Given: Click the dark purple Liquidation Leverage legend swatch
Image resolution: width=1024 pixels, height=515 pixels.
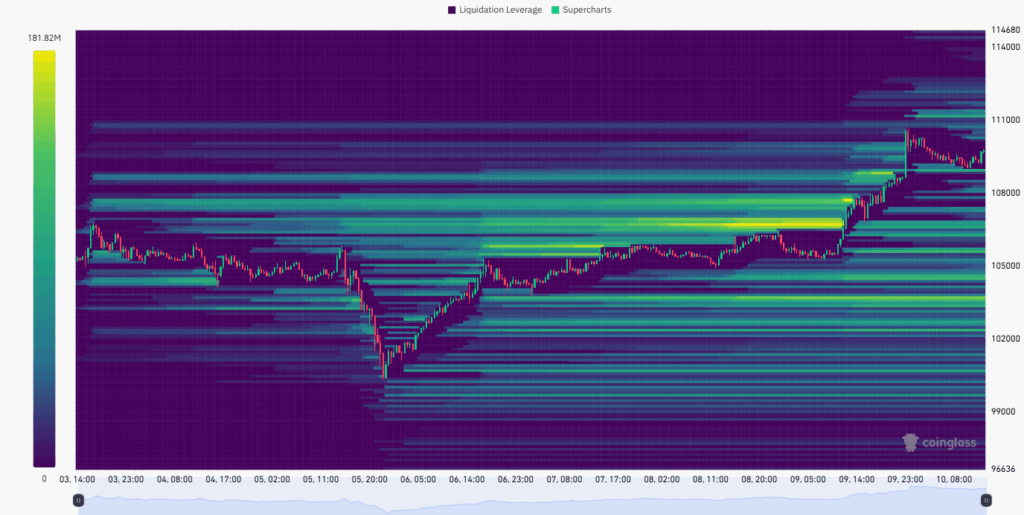Looking at the screenshot, I should [451, 10].
